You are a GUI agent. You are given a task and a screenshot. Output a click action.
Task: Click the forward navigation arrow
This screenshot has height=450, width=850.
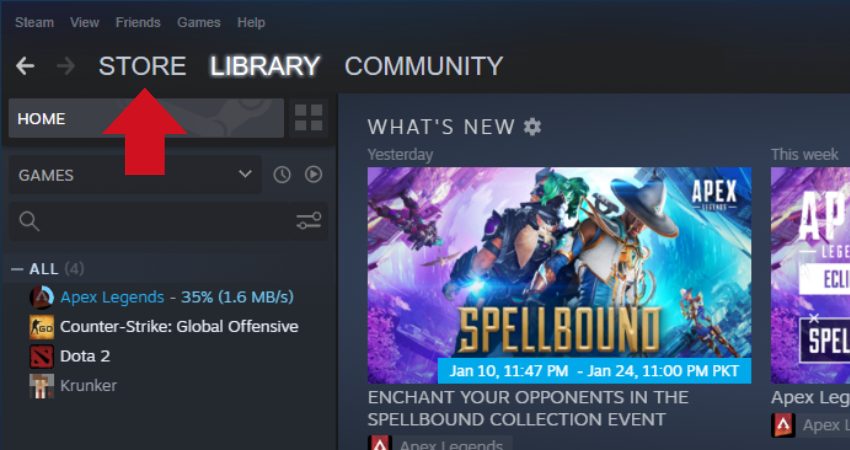(x=66, y=66)
